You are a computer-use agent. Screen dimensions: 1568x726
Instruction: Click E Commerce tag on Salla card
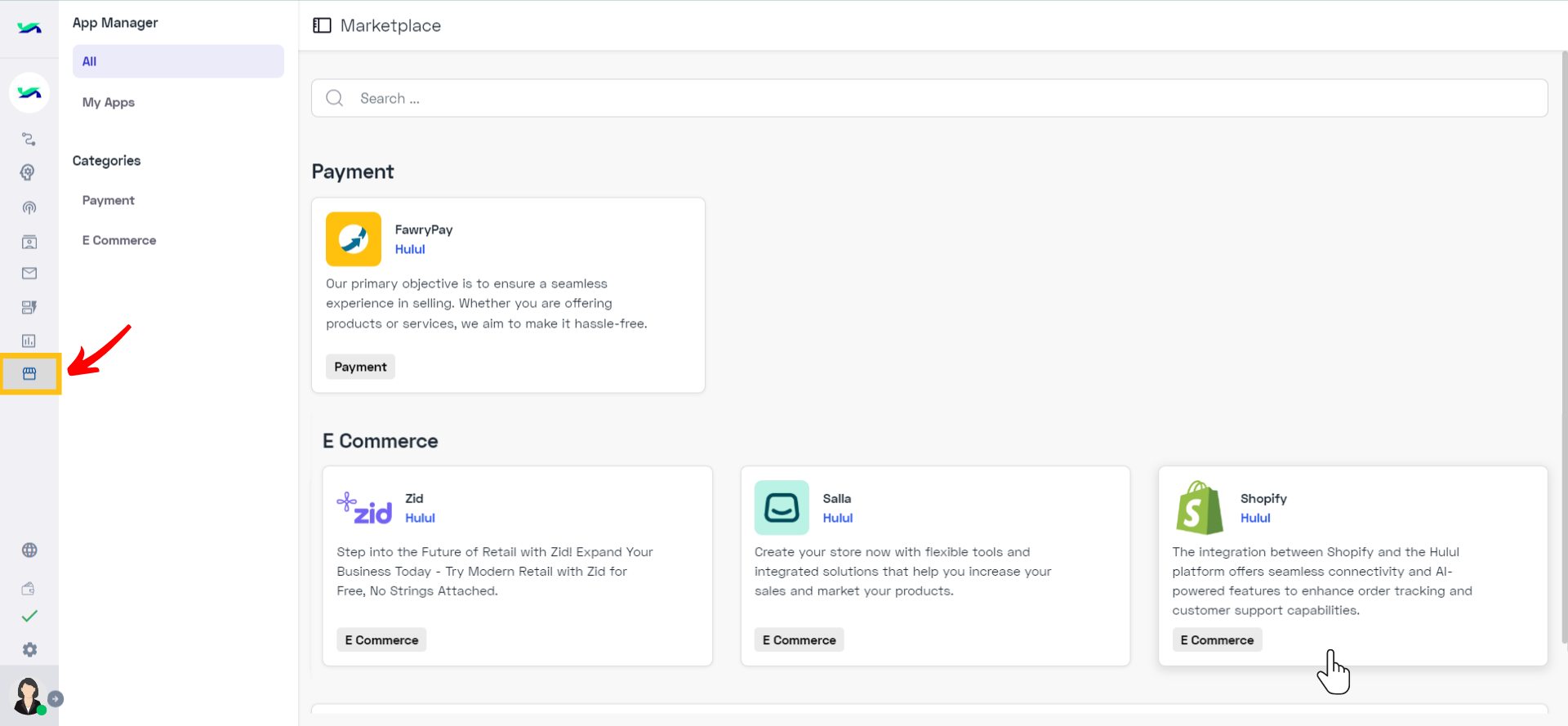tap(800, 640)
